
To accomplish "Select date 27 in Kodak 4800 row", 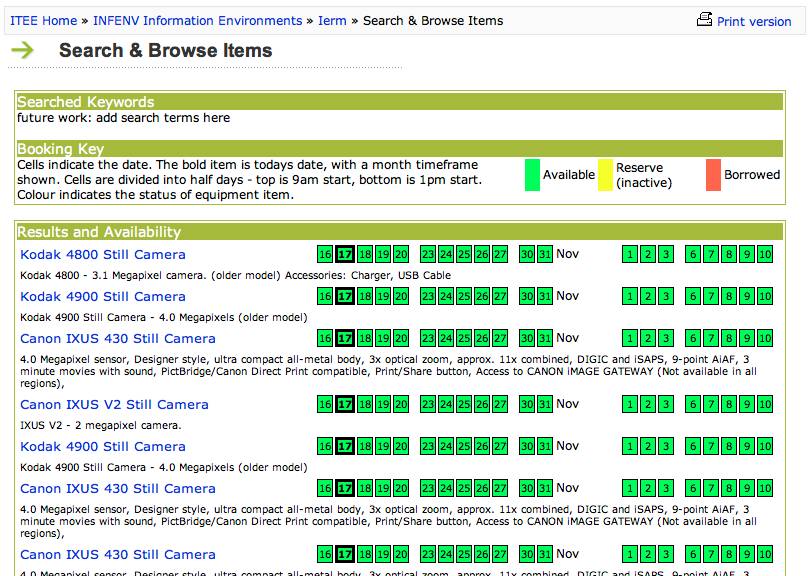I will click(x=500, y=254).
